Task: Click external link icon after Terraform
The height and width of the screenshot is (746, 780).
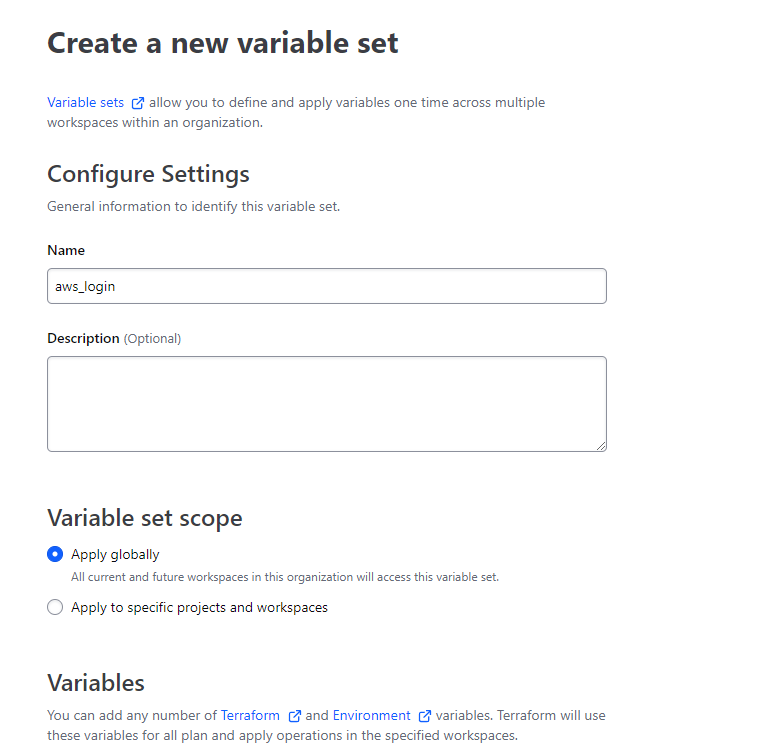Action: (x=294, y=716)
